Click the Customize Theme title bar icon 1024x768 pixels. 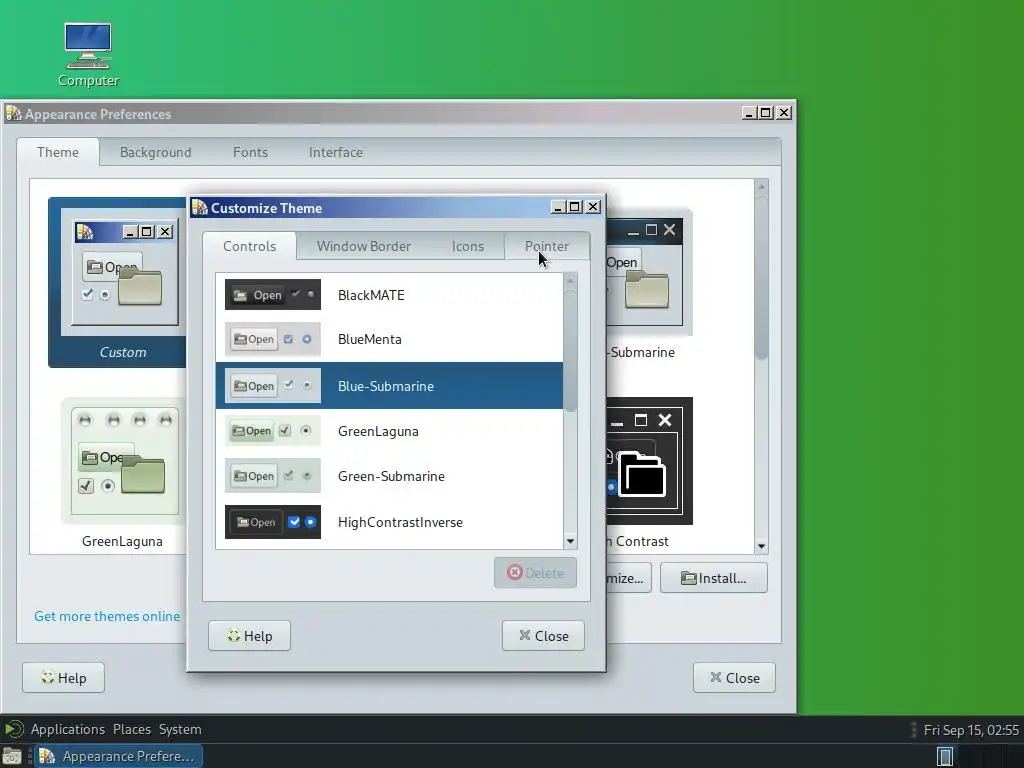(200, 208)
